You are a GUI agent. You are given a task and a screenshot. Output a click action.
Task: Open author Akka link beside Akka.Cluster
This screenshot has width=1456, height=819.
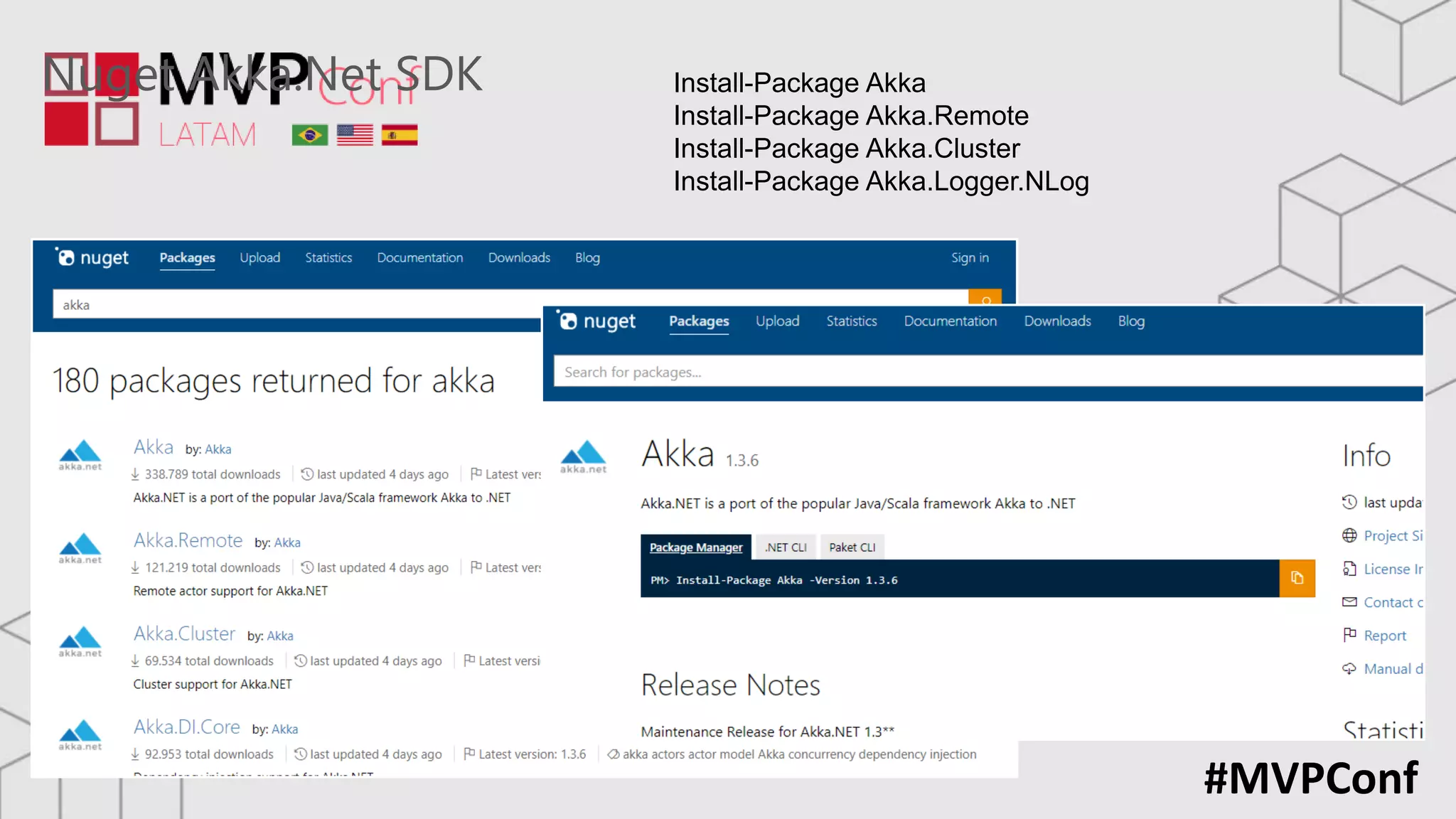pos(280,636)
